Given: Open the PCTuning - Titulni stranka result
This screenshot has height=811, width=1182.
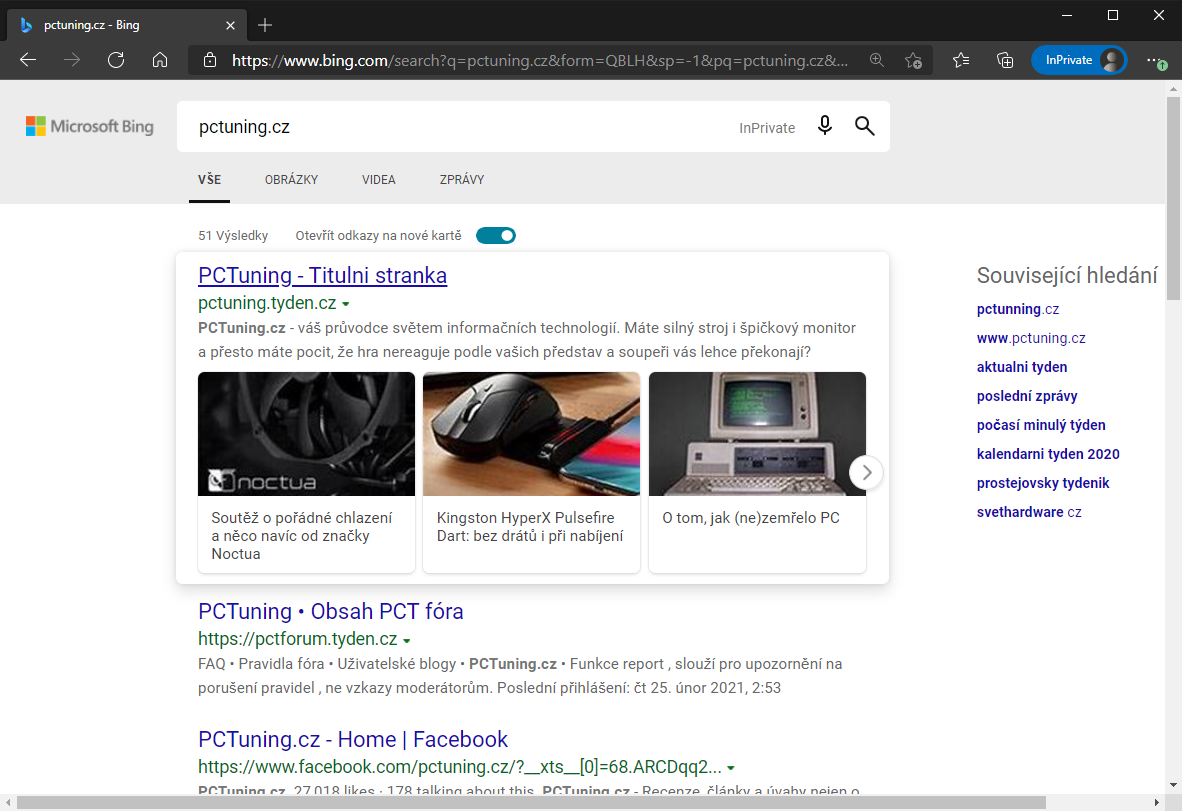Looking at the screenshot, I should [x=323, y=276].
